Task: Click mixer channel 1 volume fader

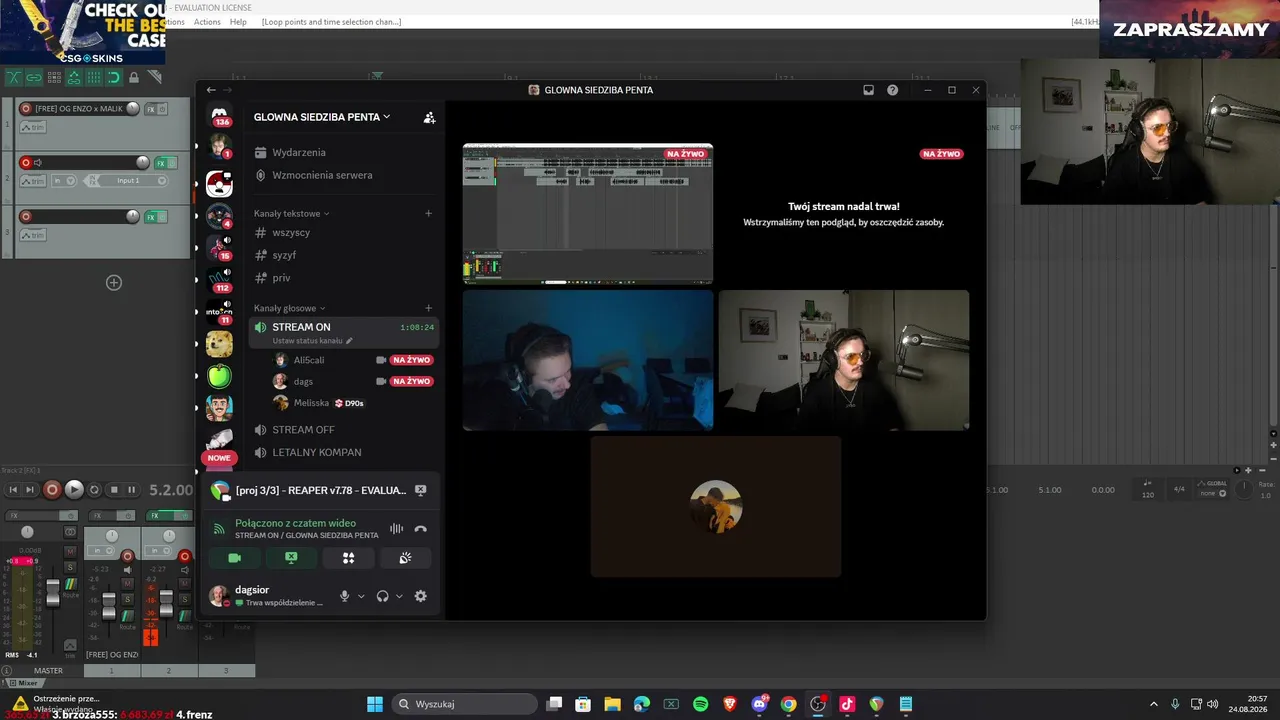Action: 109,606
